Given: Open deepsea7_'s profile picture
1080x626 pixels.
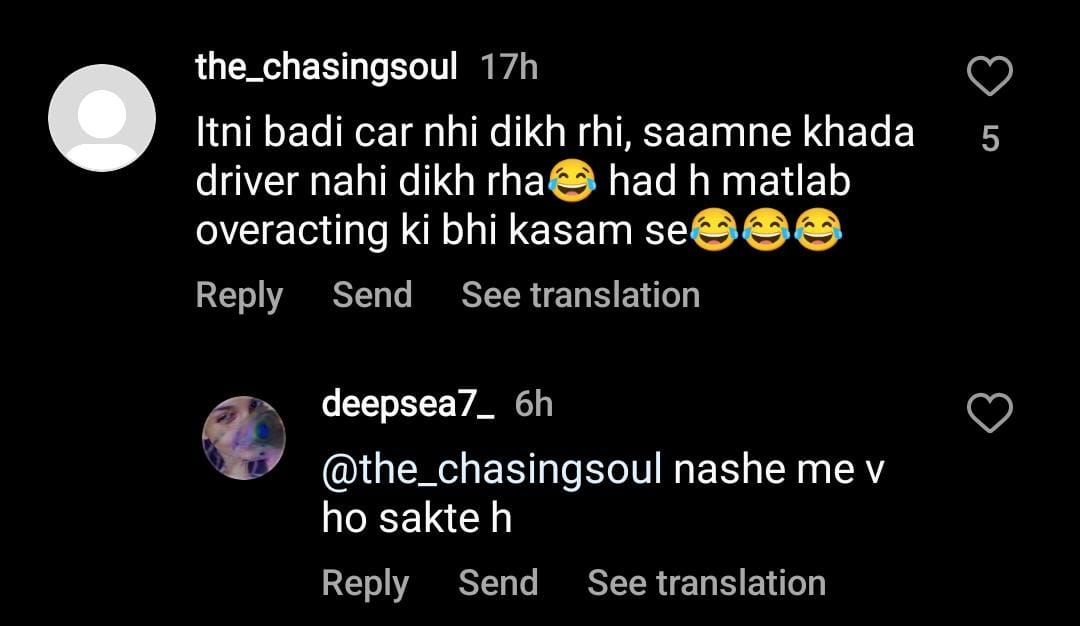Looking at the screenshot, I should pyautogui.click(x=244, y=437).
